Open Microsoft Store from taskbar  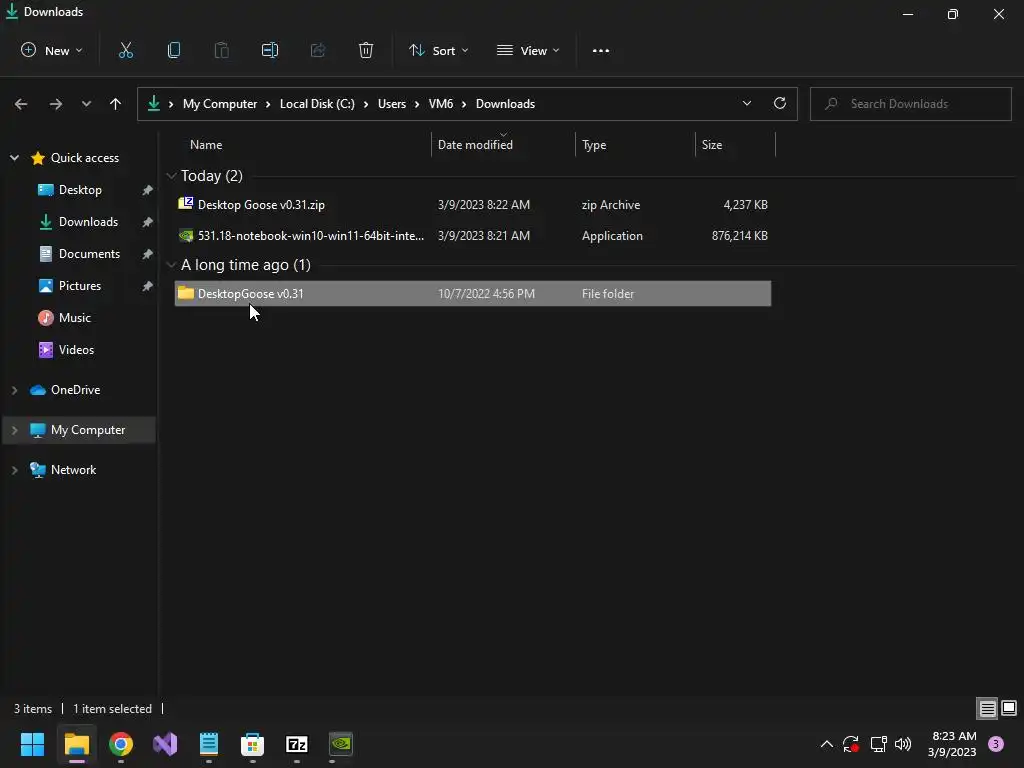pos(252,744)
